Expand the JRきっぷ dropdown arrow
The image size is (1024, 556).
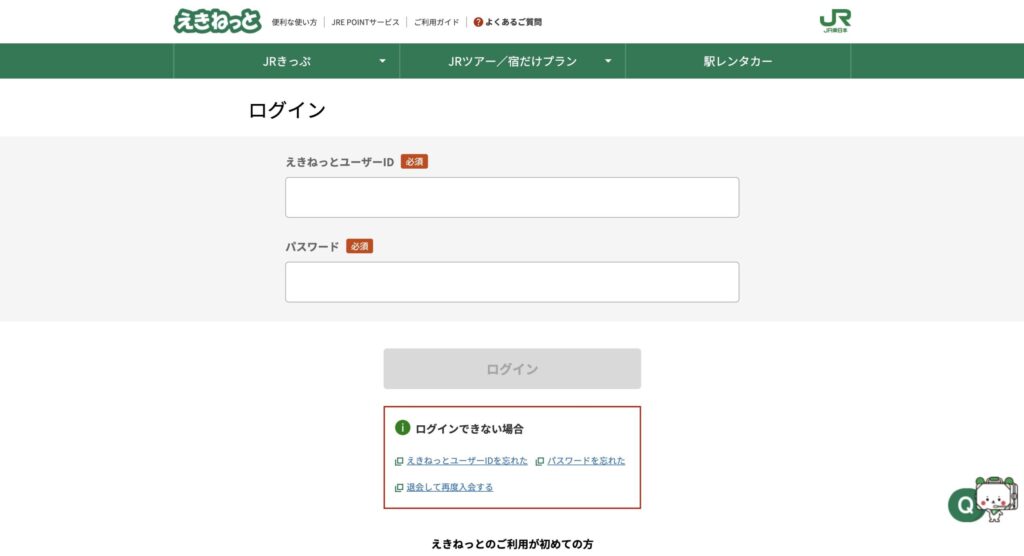383,61
